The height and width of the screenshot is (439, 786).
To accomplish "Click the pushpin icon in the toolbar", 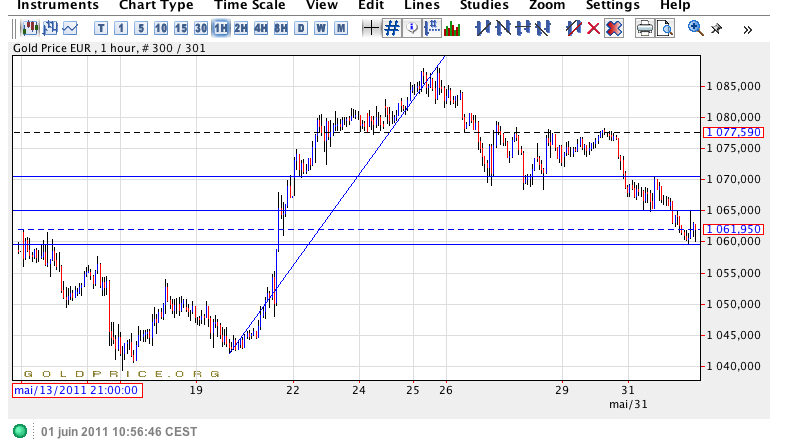I will tap(716, 28).
